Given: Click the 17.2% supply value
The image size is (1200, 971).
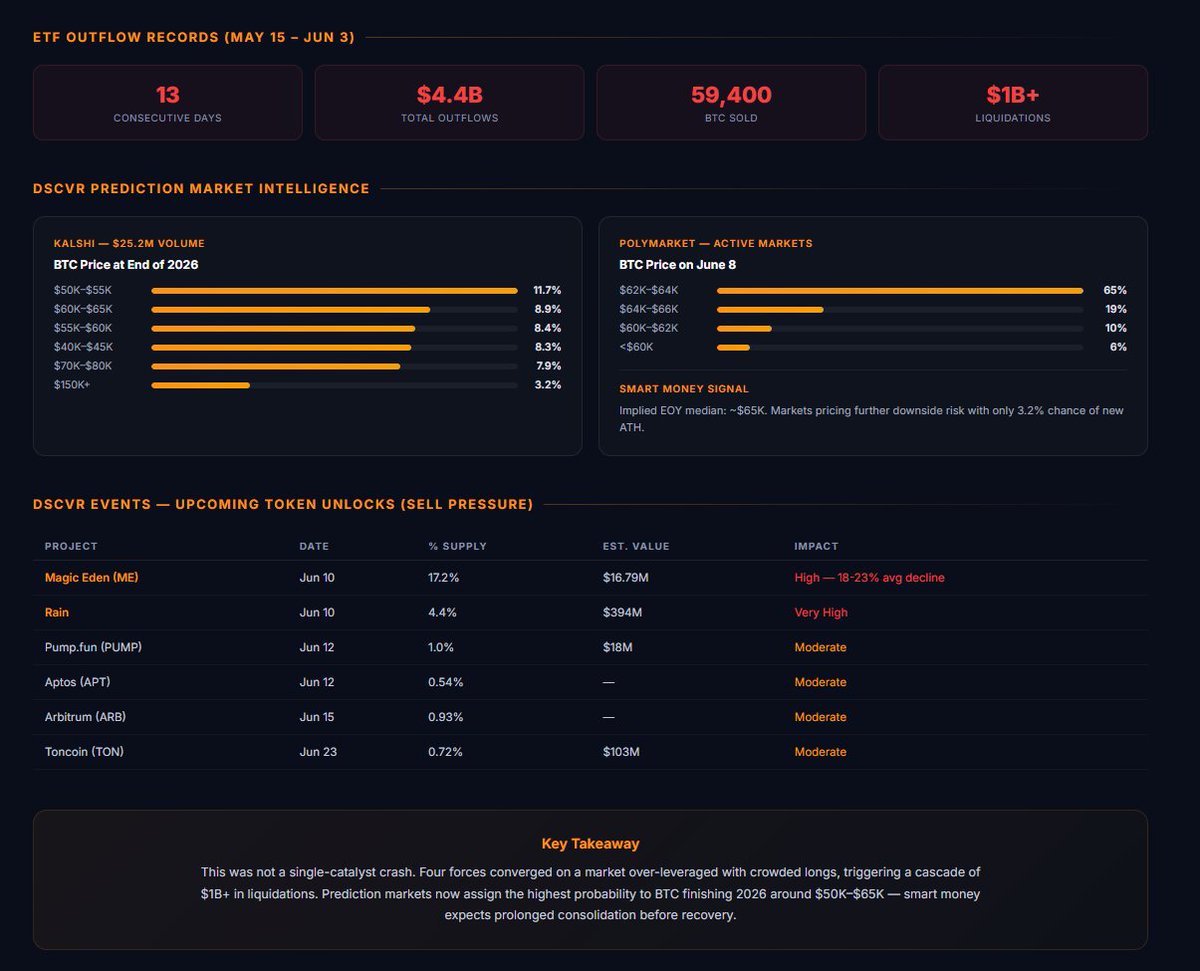Looking at the screenshot, I should click(x=444, y=578).
